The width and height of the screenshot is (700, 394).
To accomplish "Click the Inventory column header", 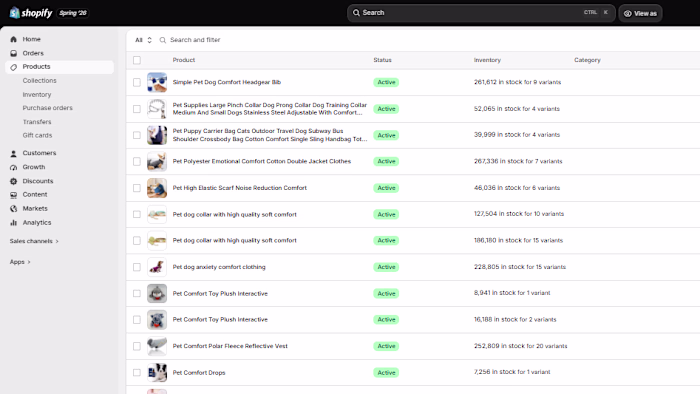I will [x=488, y=60].
